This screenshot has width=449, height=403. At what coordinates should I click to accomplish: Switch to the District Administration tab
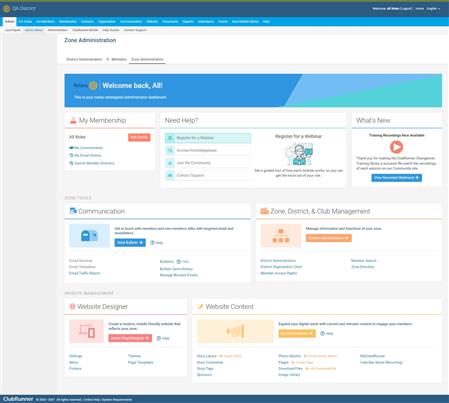pyautogui.click(x=84, y=59)
